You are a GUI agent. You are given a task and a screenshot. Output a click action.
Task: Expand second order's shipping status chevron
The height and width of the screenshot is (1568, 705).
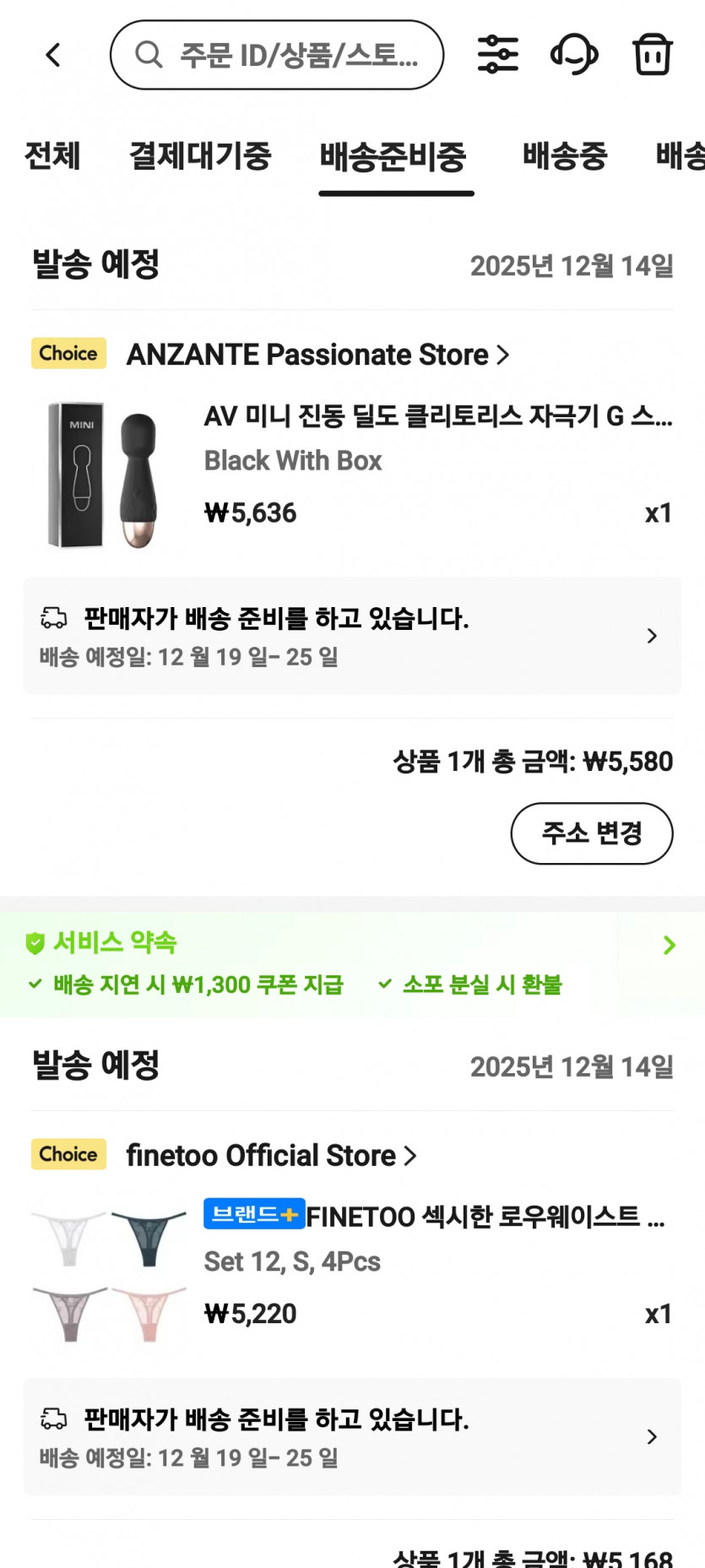tap(652, 1437)
